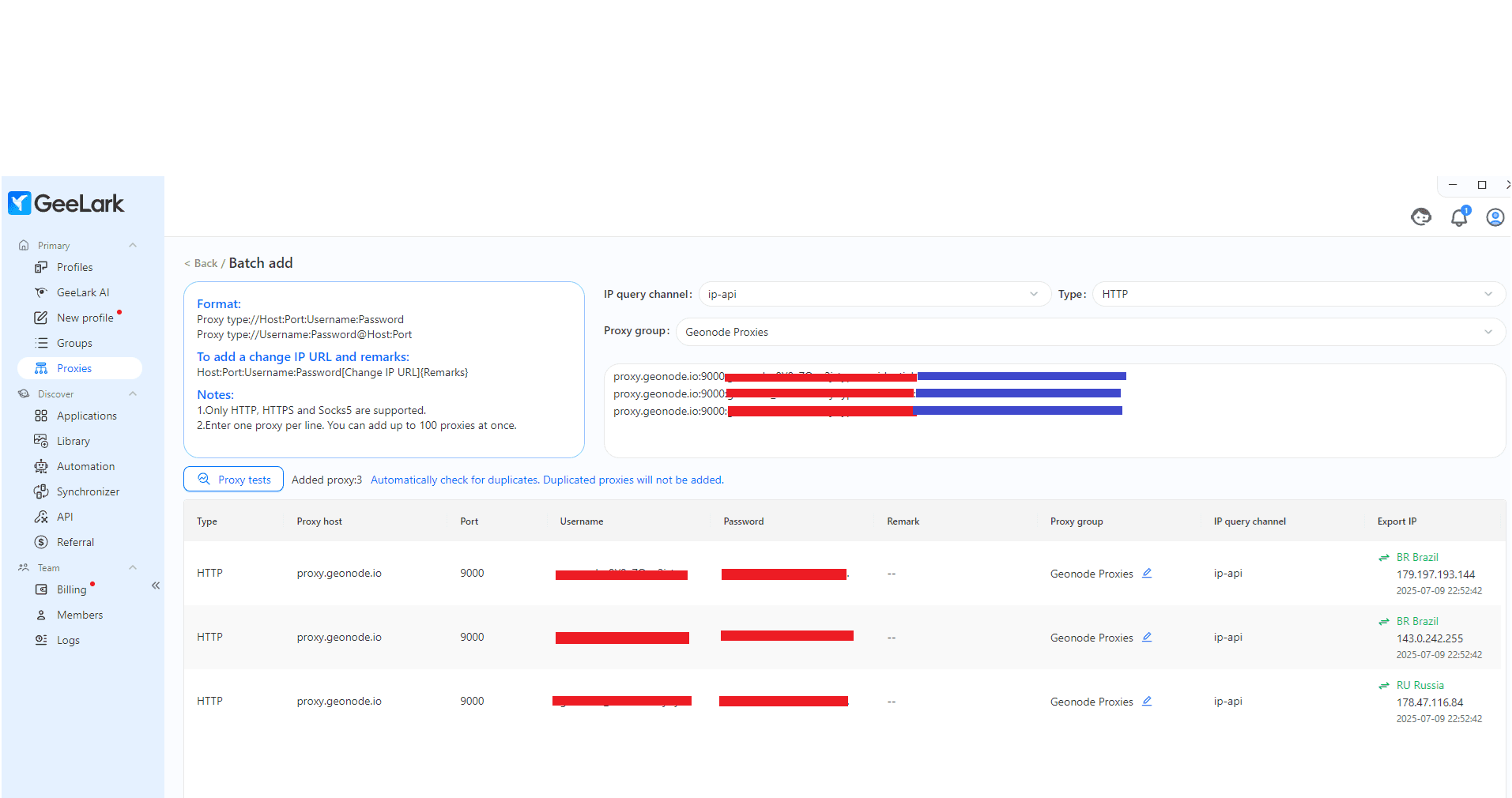Open the Library section
Viewport: 1512px width, 798px height.
tap(72, 441)
